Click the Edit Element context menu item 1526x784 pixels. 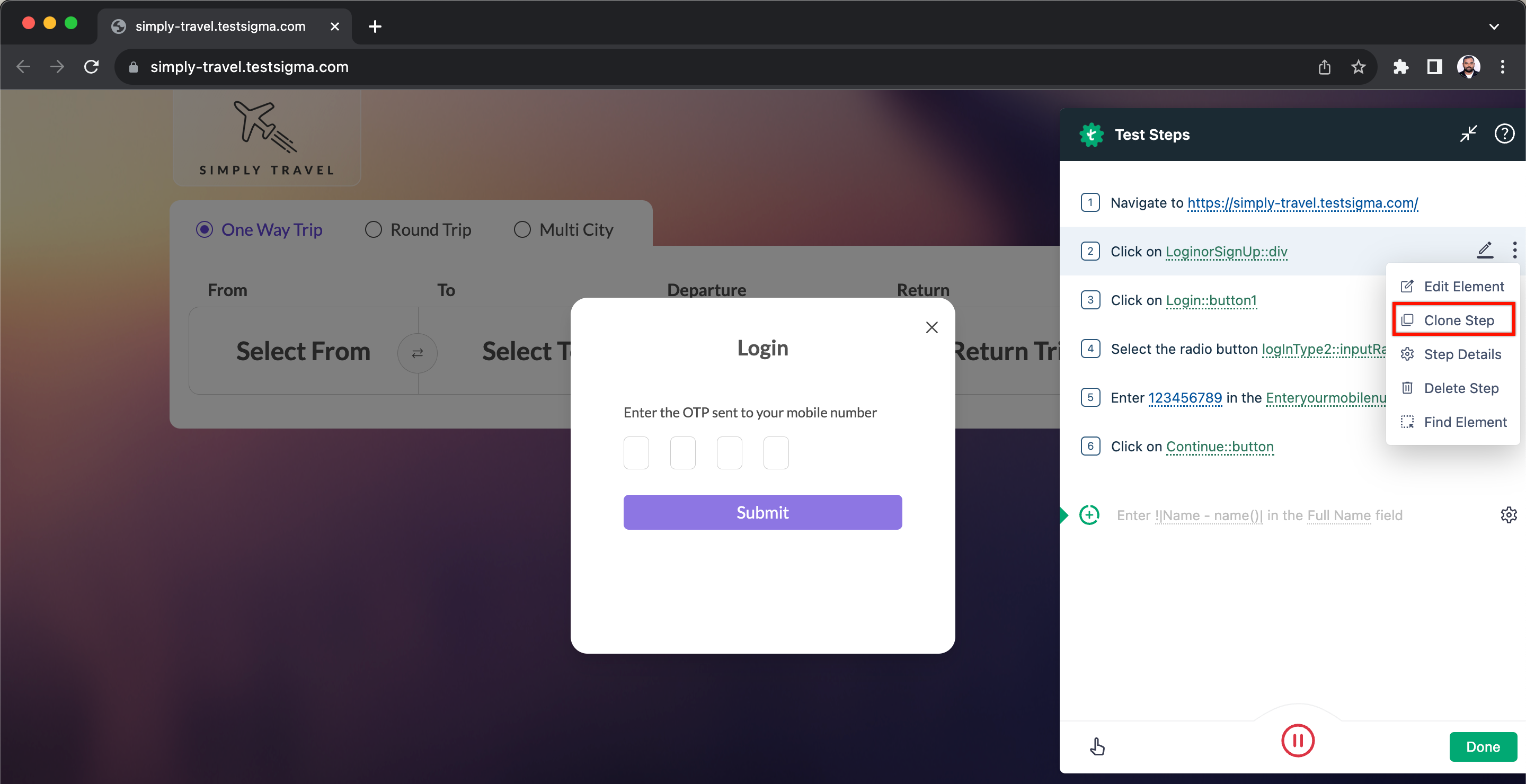[x=1453, y=287]
